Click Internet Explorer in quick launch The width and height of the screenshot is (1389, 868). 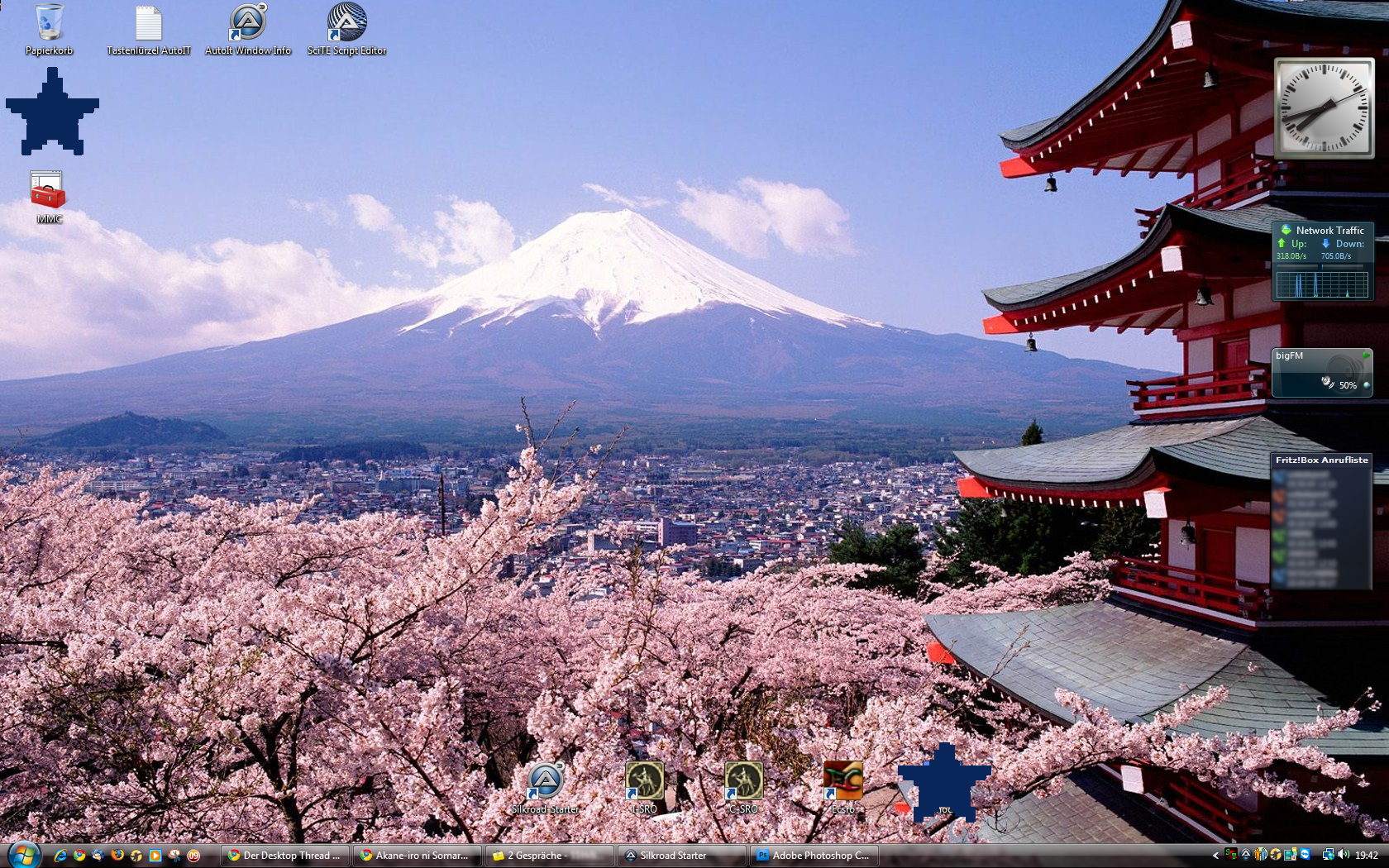click(x=60, y=856)
